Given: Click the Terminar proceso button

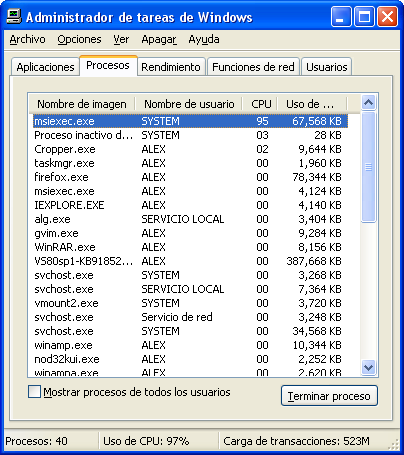Looking at the screenshot, I should pyautogui.click(x=329, y=396).
